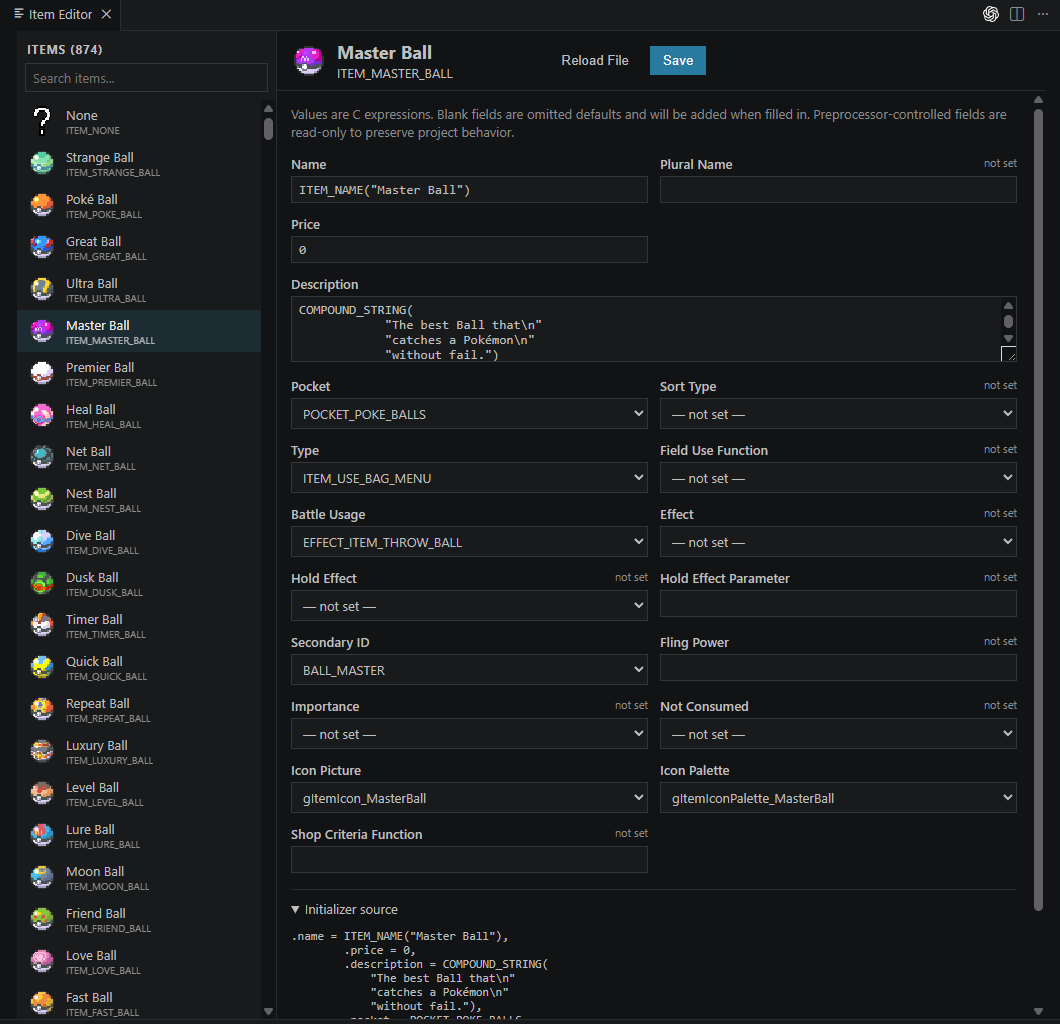Click the Strange Ball icon in list
The height and width of the screenshot is (1024, 1060).
click(x=42, y=163)
